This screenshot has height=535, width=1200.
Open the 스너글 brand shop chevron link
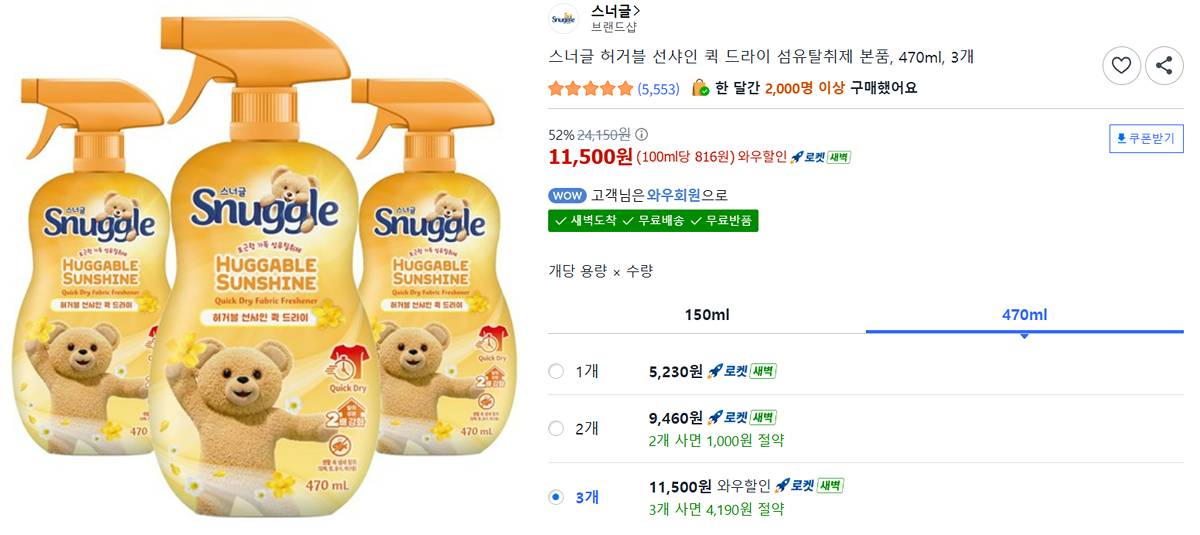tap(616, 11)
